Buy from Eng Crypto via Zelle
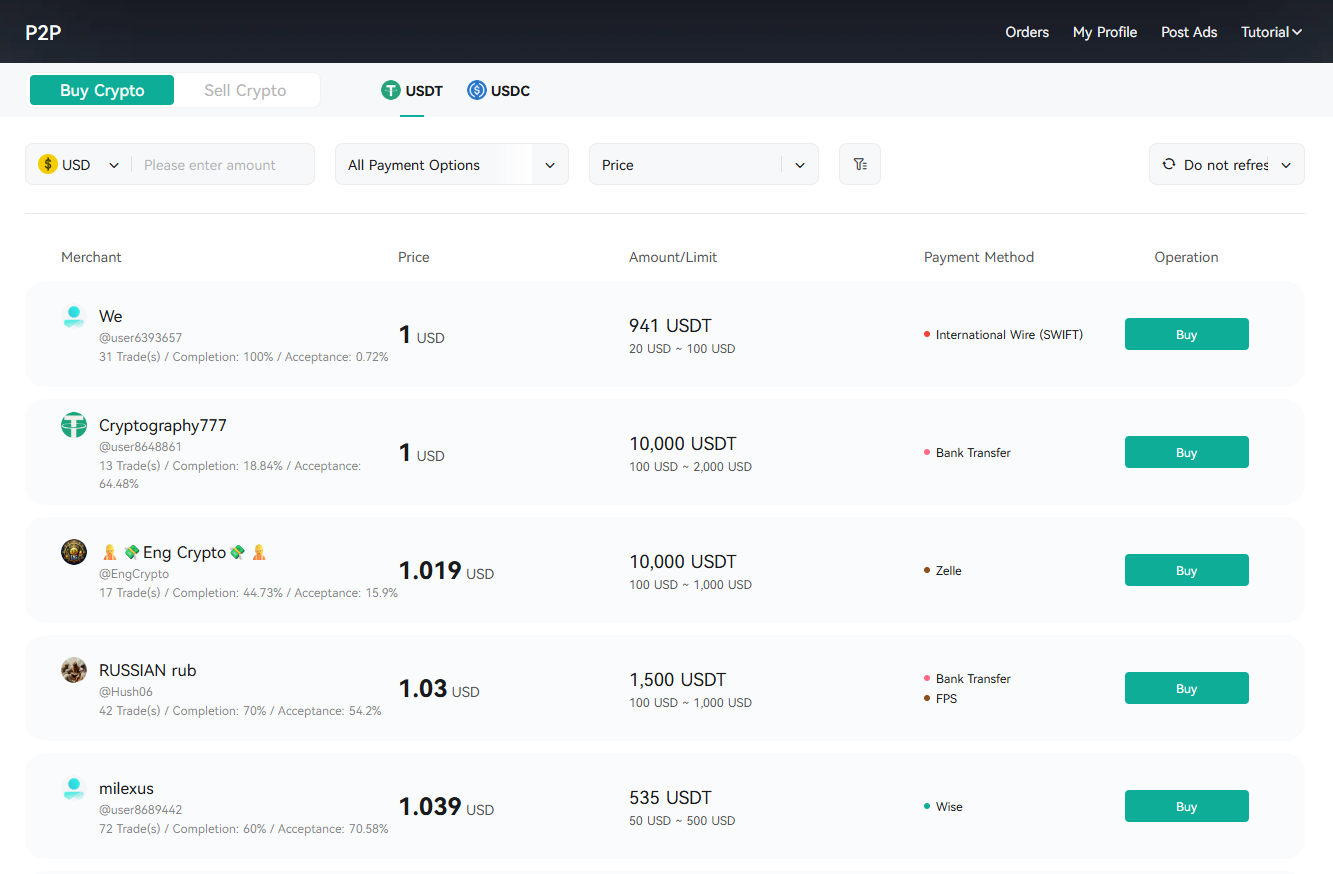This screenshot has width=1333, height=874. point(1187,570)
